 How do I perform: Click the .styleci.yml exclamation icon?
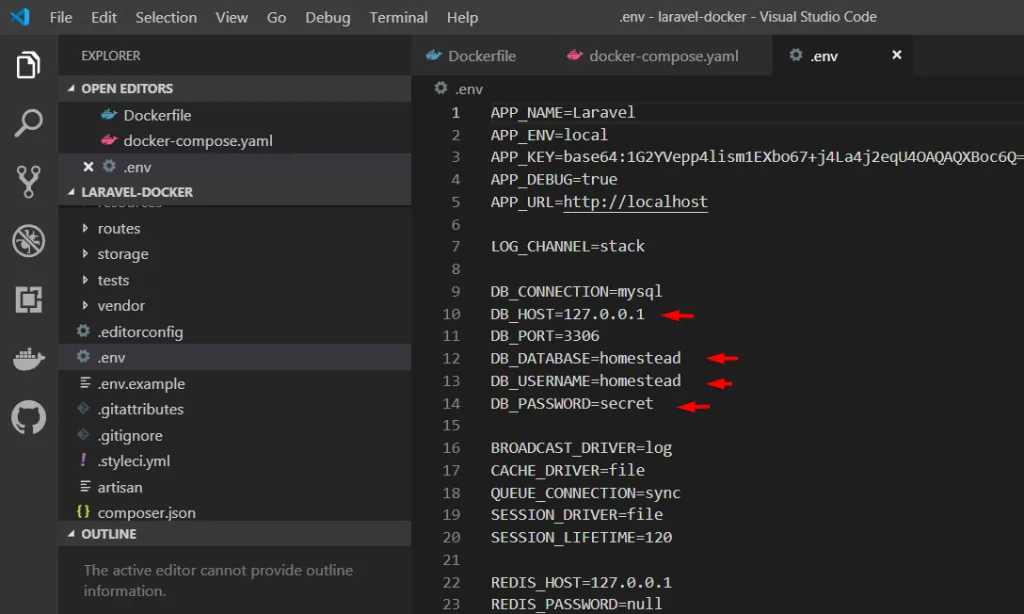coord(83,460)
